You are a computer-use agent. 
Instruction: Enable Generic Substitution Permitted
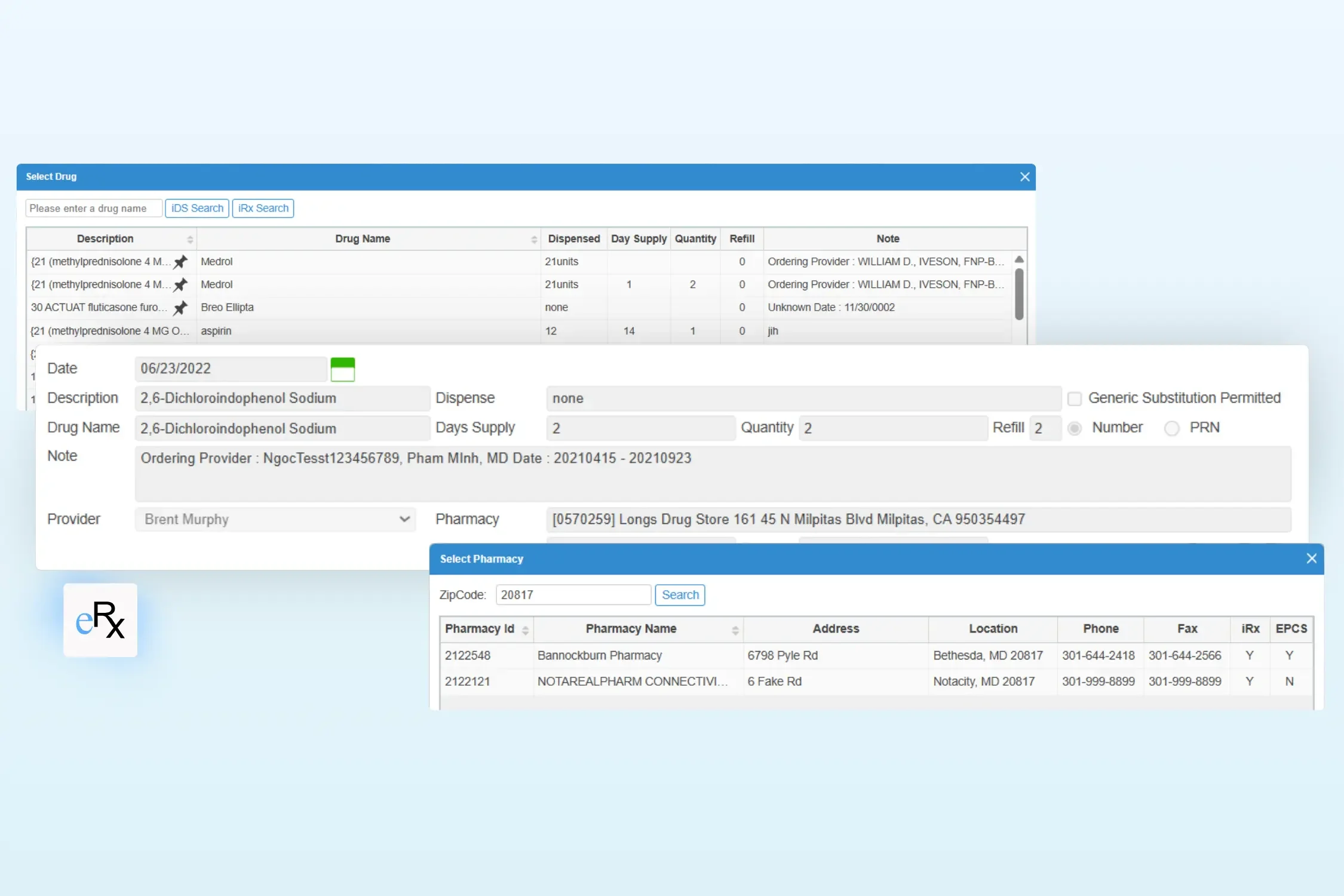click(1075, 398)
